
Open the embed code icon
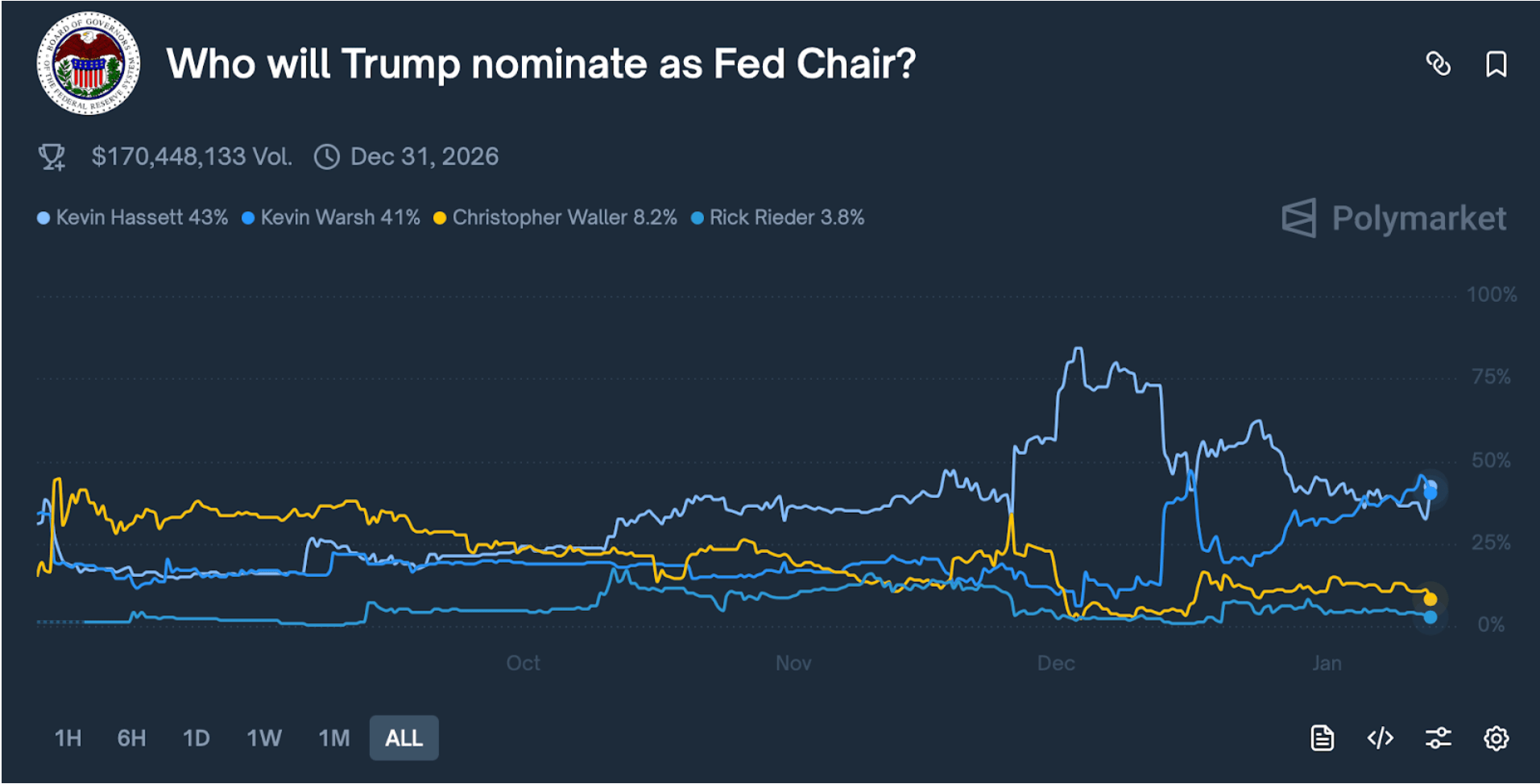(1380, 737)
